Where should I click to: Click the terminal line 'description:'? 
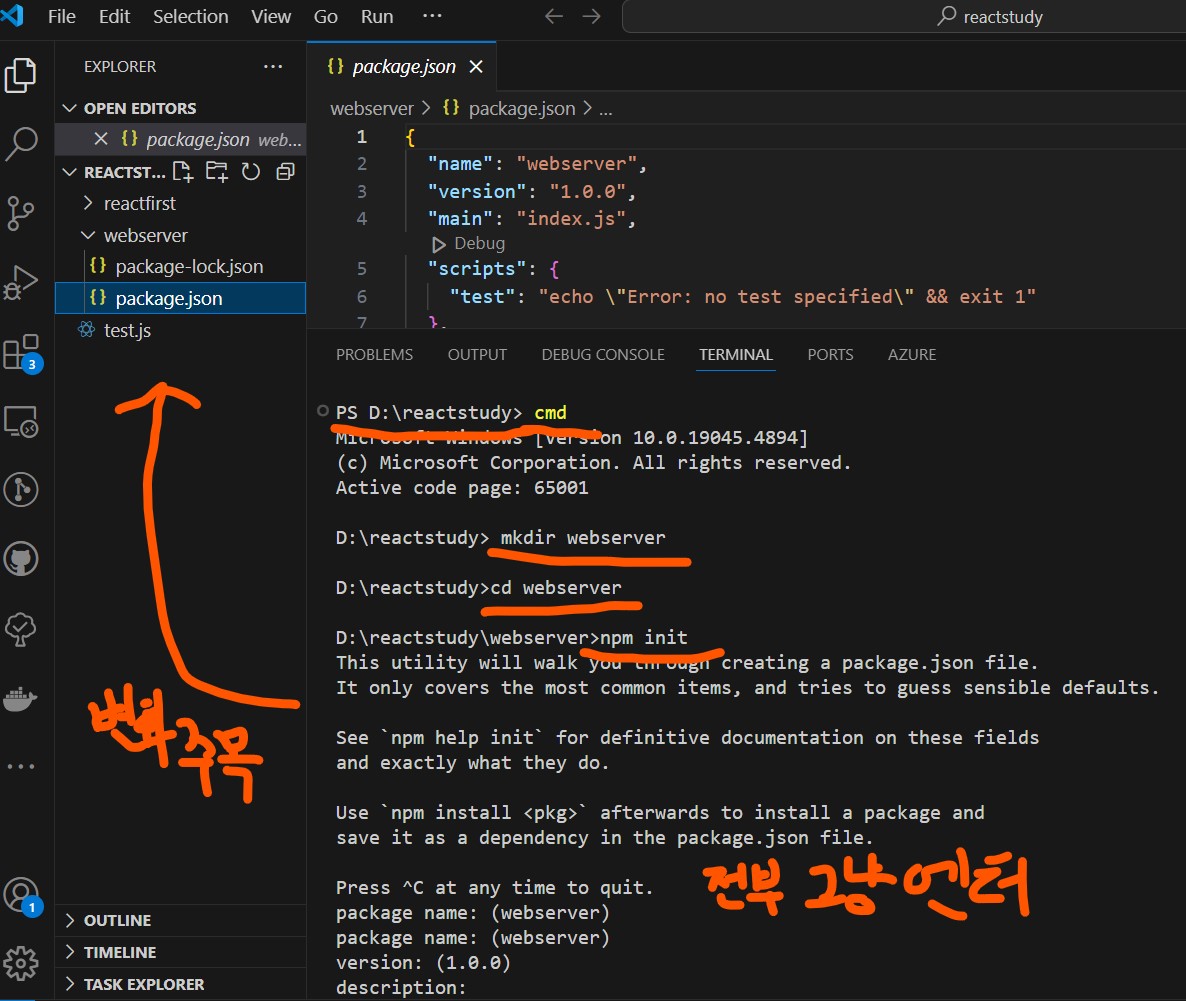click(x=401, y=987)
